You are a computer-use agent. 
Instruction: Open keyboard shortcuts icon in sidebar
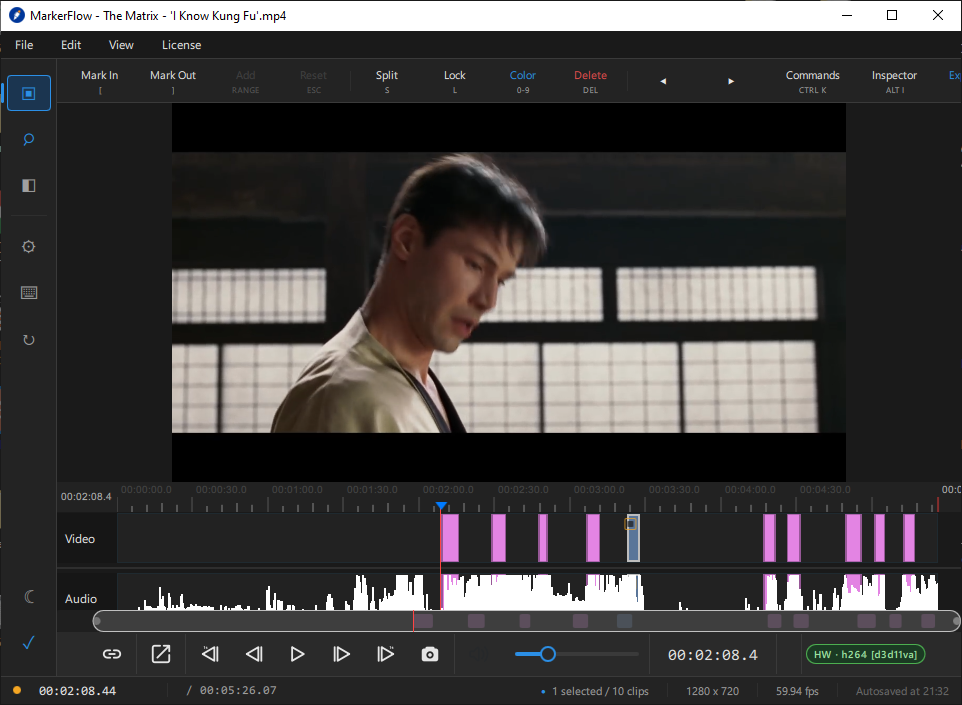coord(29,293)
